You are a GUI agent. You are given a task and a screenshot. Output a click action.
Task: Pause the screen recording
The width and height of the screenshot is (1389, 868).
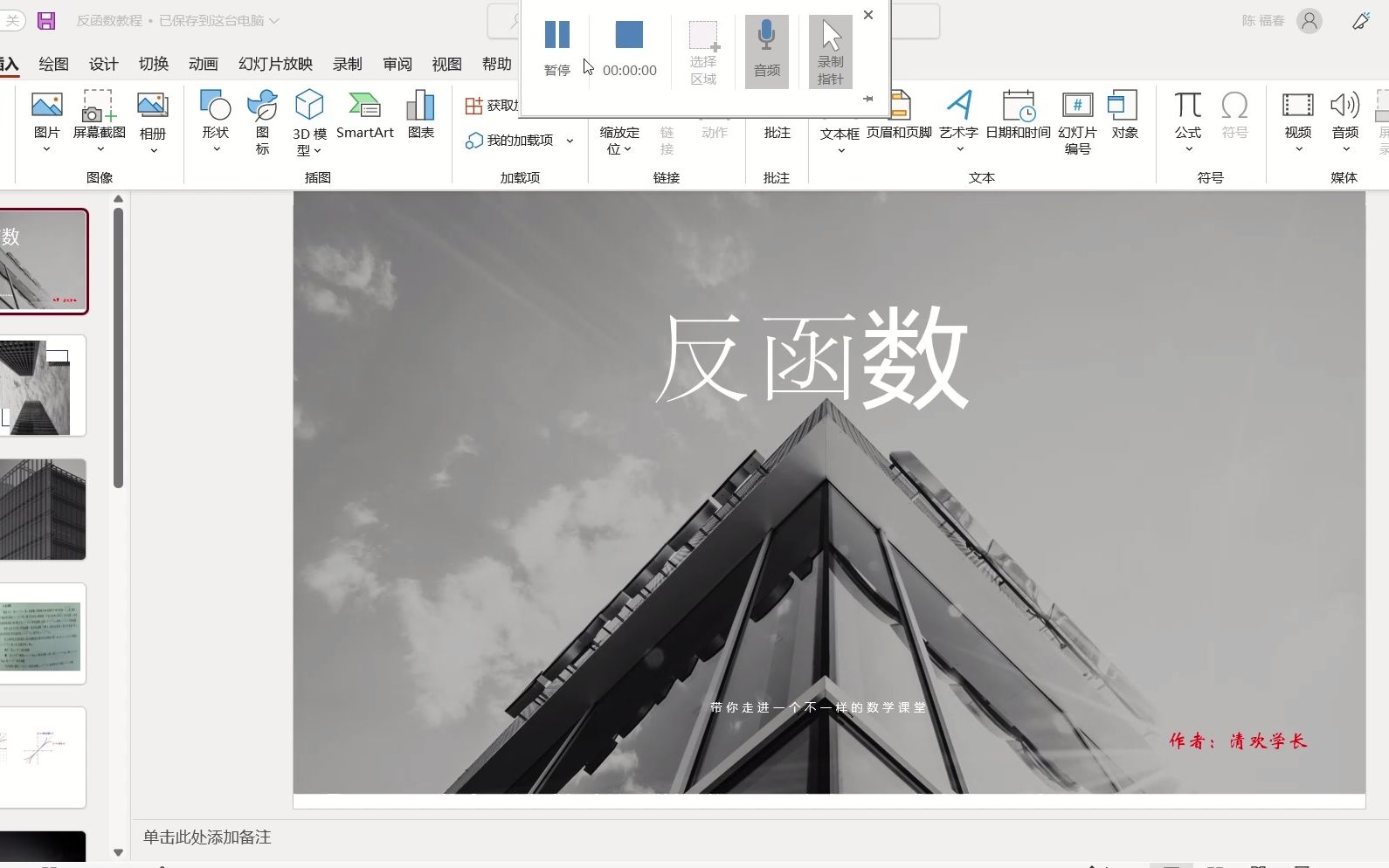556,48
